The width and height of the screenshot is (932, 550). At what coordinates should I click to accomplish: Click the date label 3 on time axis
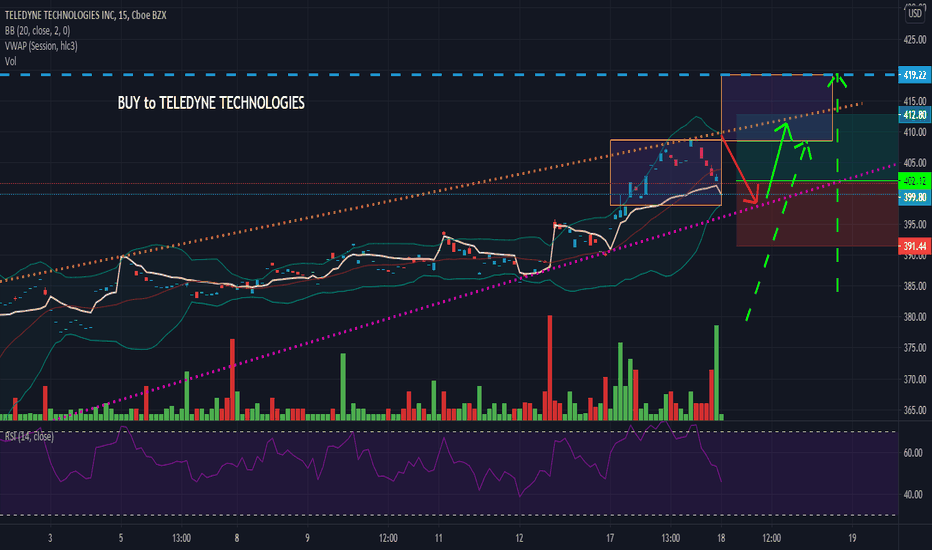coord(50,538)
